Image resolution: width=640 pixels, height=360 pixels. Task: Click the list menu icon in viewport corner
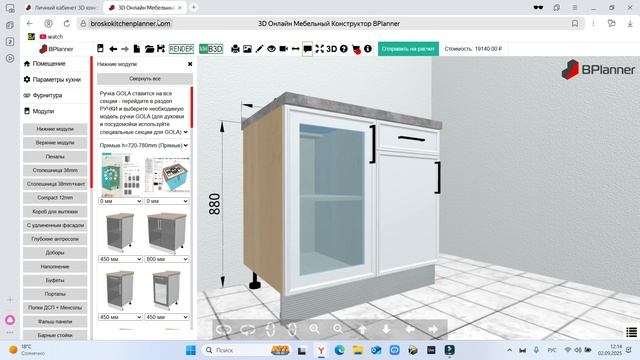pos(631,332)
